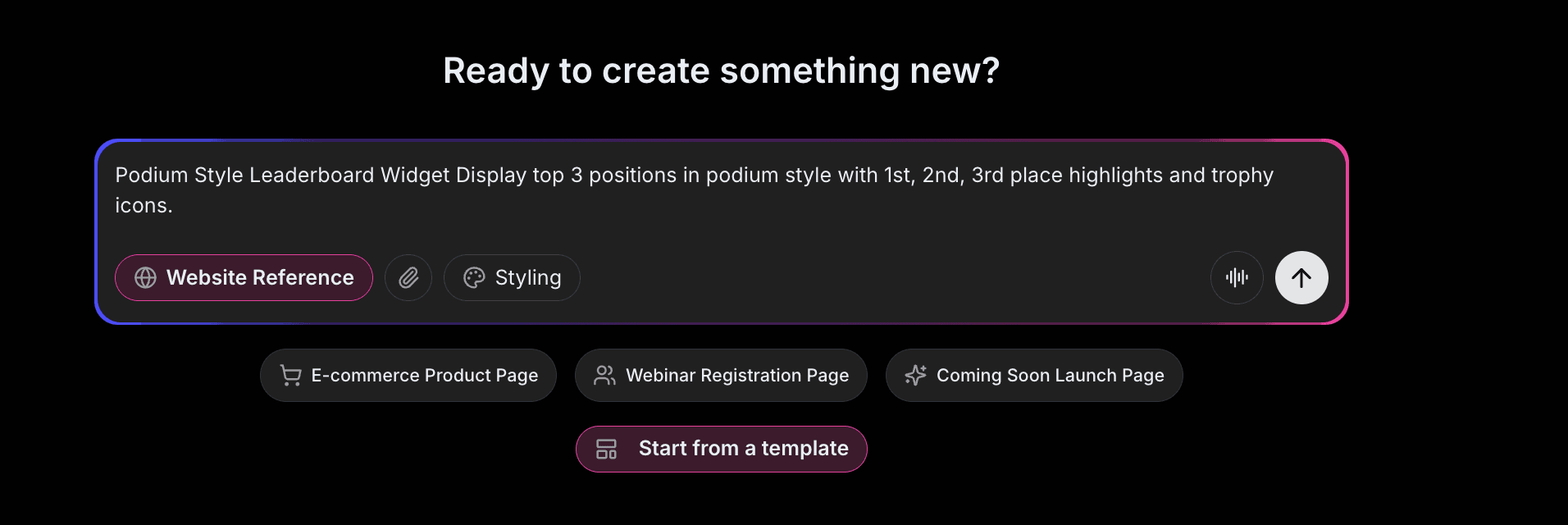Toggle the Website Reference option
Viewport: 1568px width, 525px height.
pos(243,277)
